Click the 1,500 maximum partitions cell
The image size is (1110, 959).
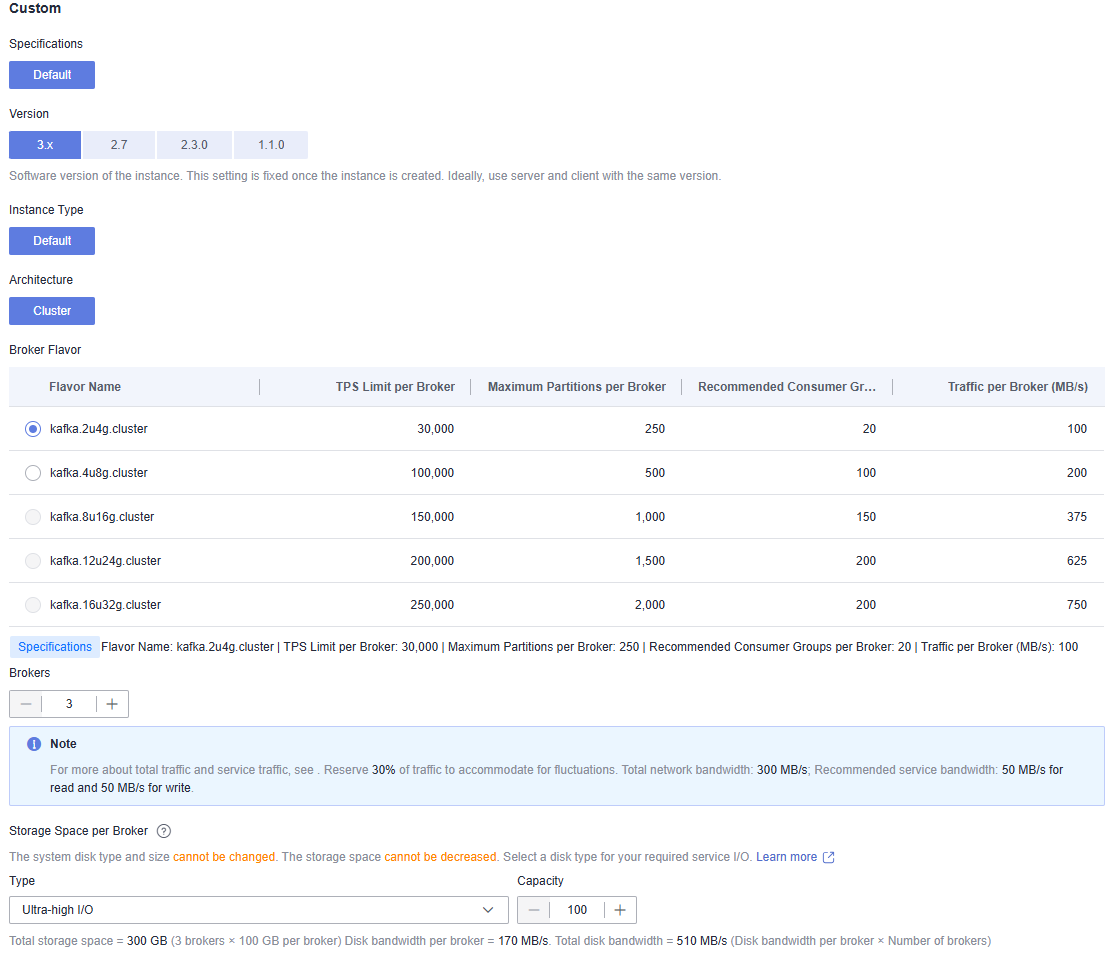click(x=650, y=561)
